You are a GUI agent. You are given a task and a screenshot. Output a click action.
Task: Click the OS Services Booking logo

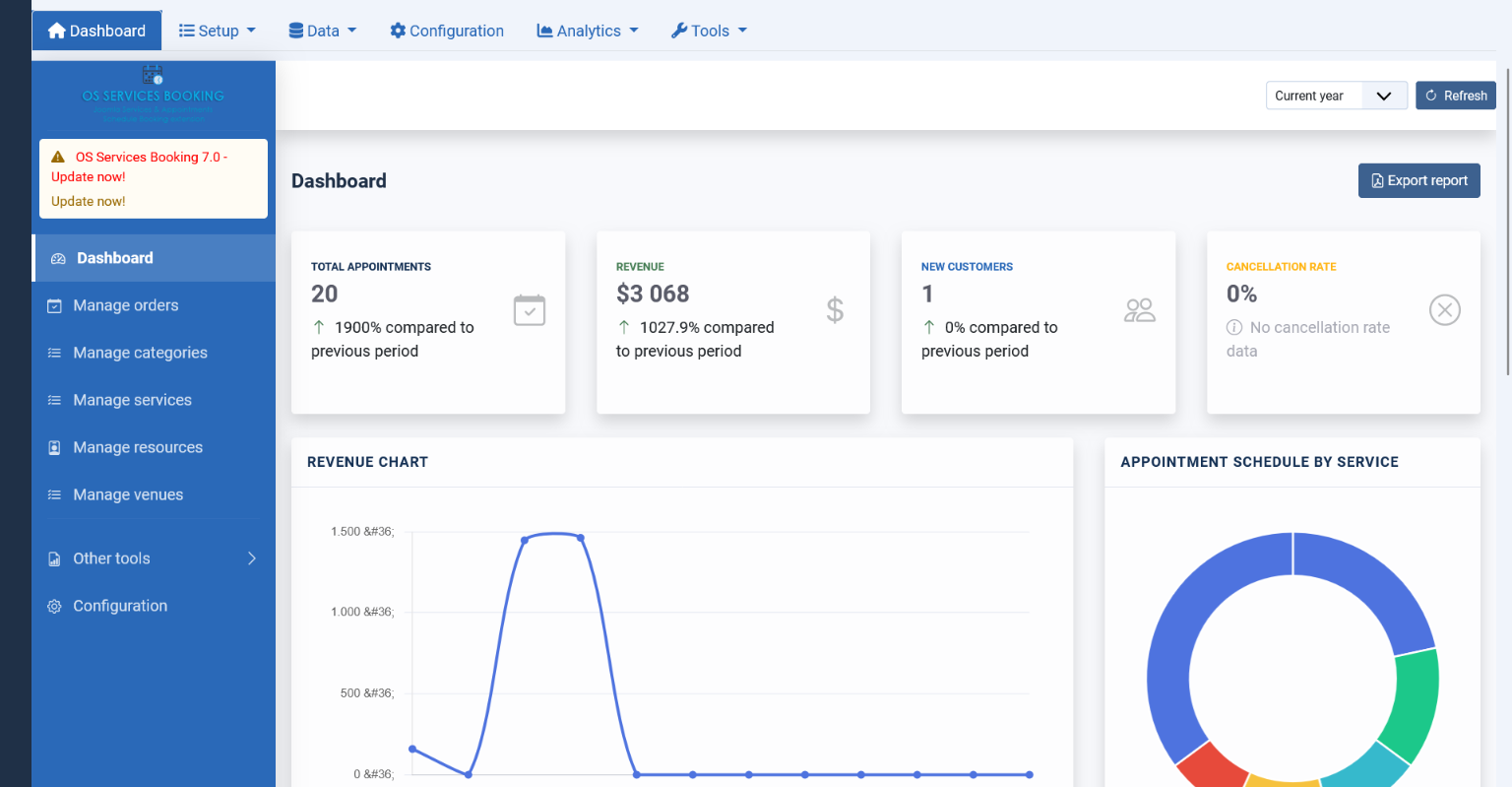(153, 95)
